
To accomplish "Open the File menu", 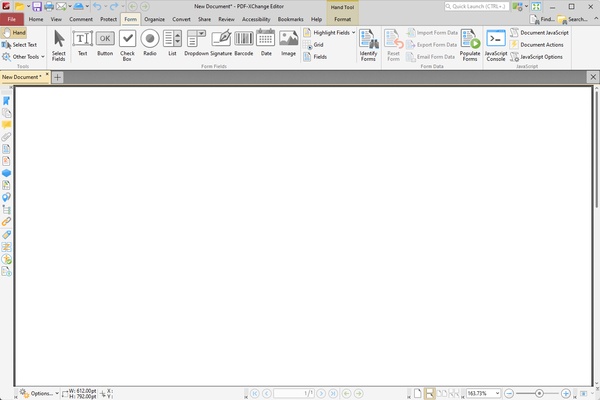I will click(x=12, y=19).
